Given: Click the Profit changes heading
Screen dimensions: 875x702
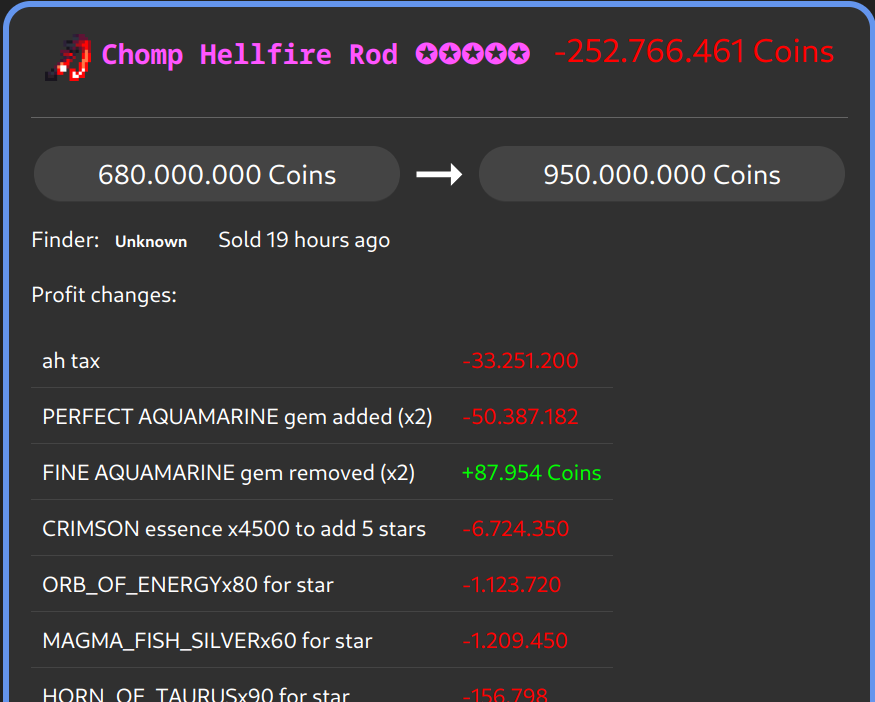Looking at the screenshot, I should [104, 295].
